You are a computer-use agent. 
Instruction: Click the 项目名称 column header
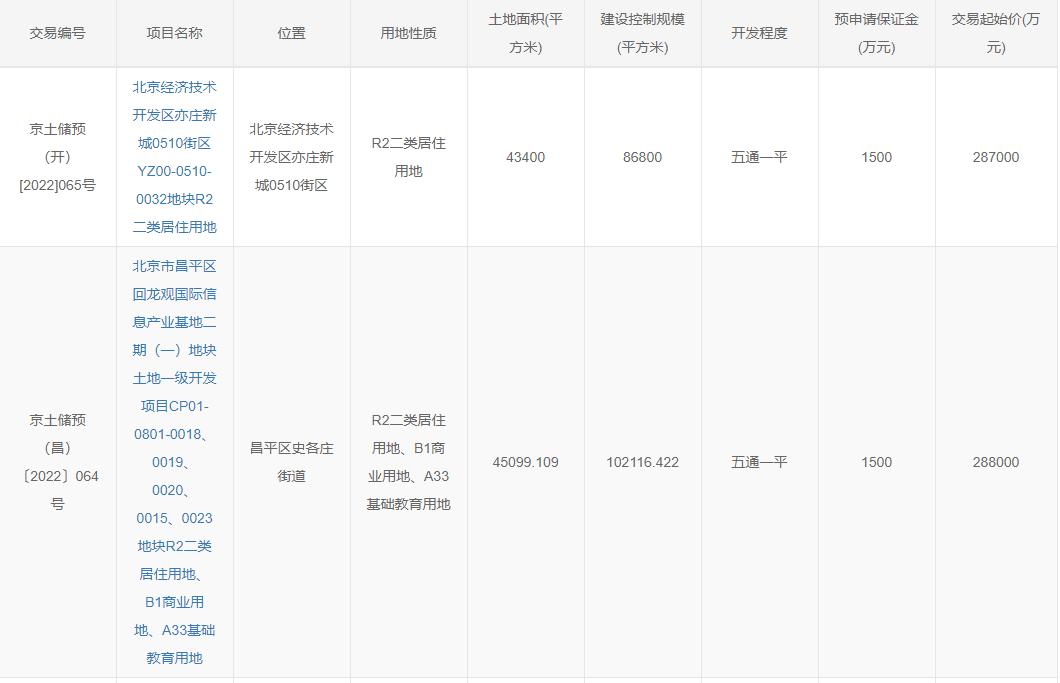click(x=175, y=32)
